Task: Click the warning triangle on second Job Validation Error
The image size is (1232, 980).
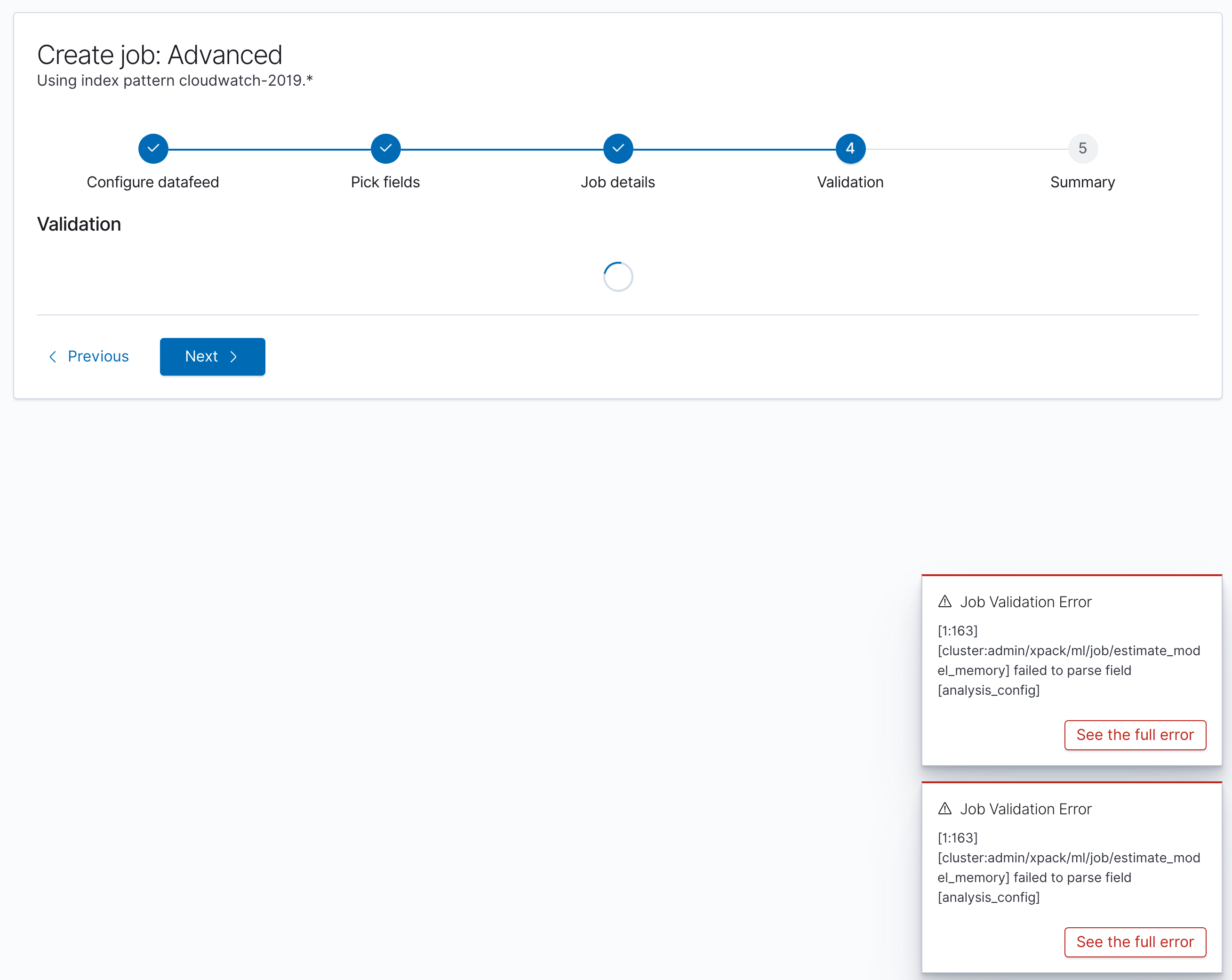Action: [944, 809]
